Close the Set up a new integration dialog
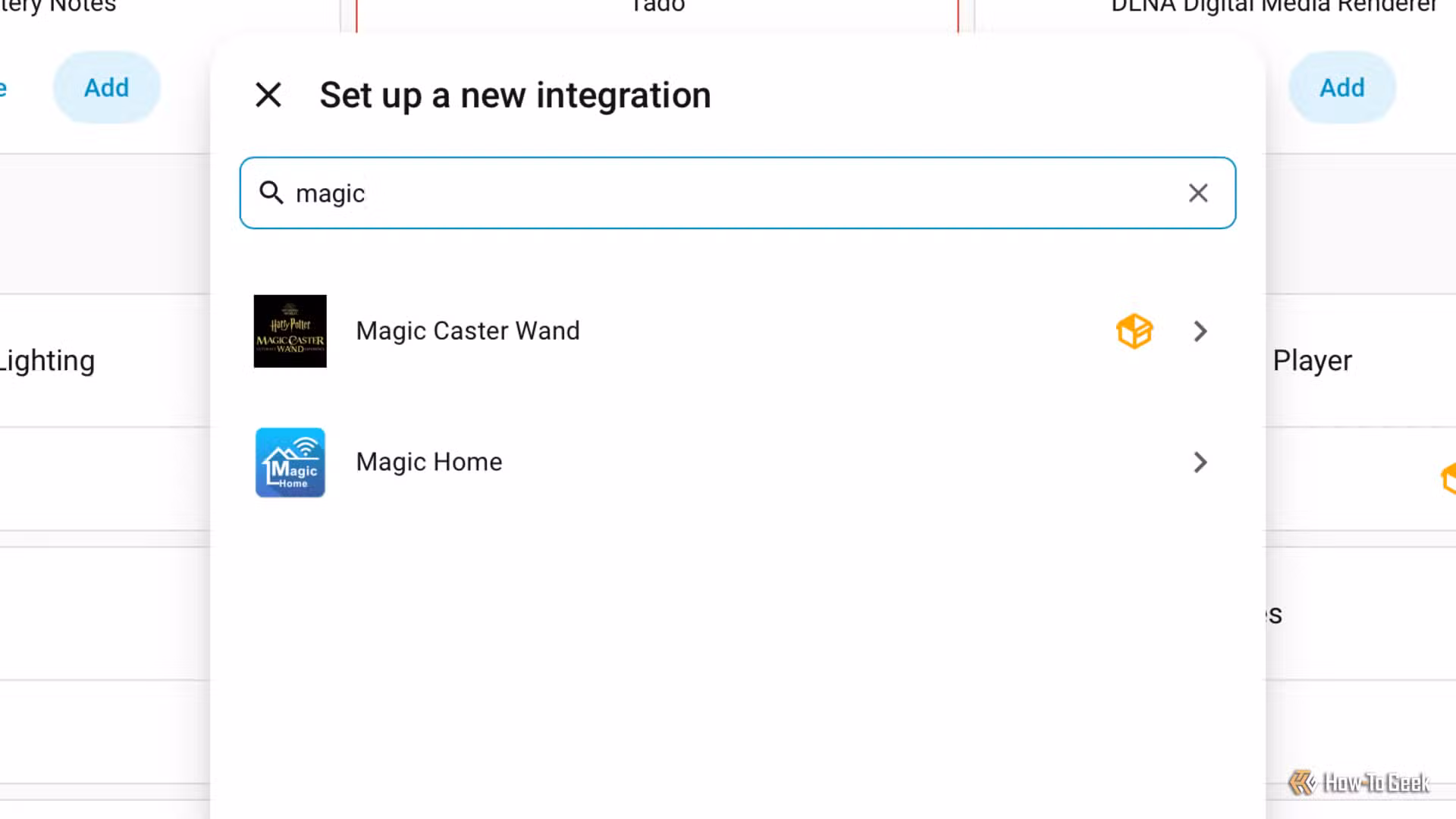This screenshot has height=819, width=1456. (x=268, y=96)
